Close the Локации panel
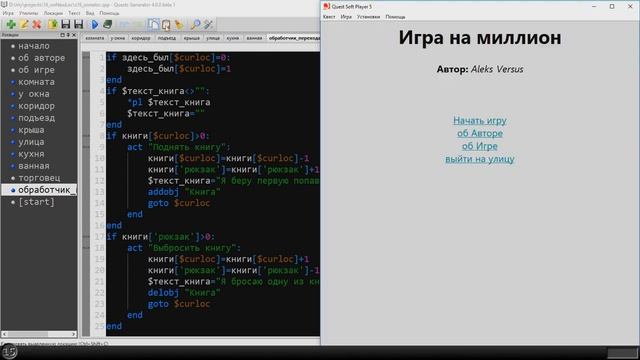 click(x=74, y=35)
